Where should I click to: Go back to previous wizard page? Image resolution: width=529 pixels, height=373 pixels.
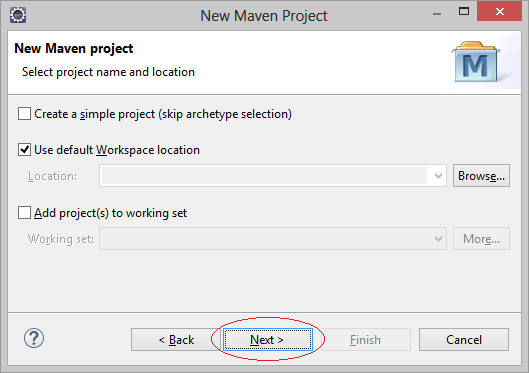point(176,340)
